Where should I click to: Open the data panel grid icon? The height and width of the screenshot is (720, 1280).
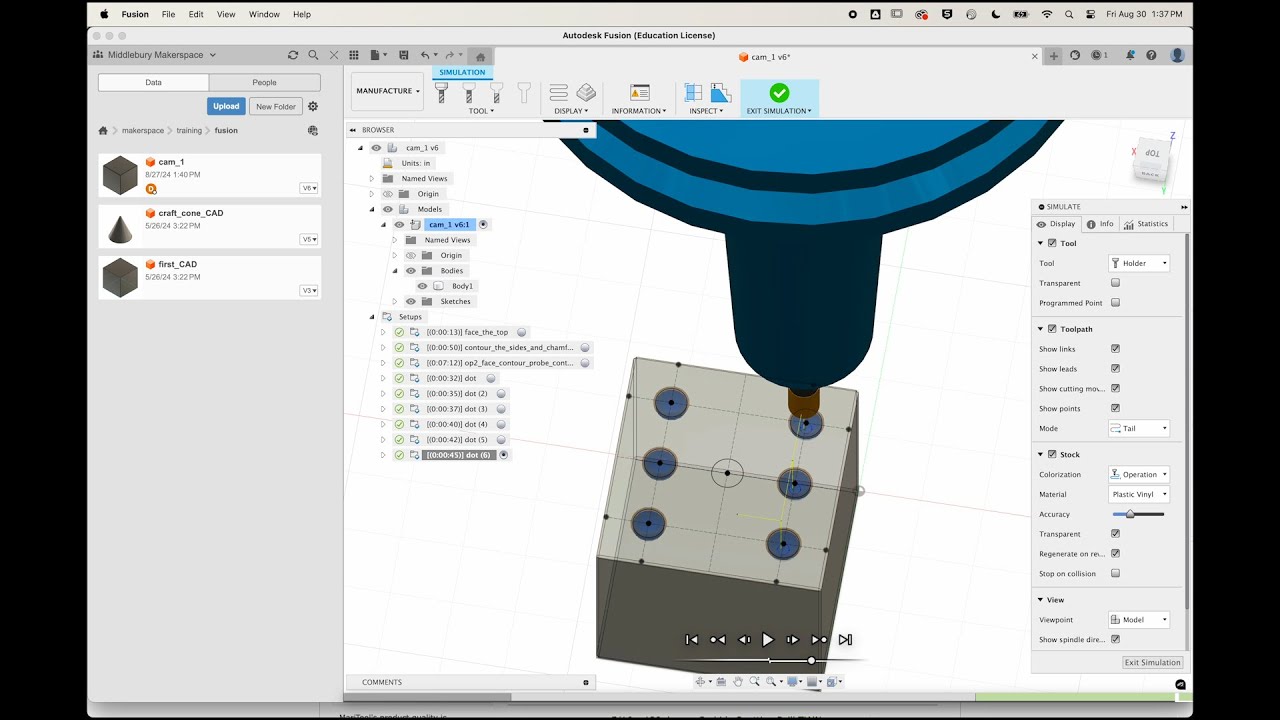coord(354,55)
